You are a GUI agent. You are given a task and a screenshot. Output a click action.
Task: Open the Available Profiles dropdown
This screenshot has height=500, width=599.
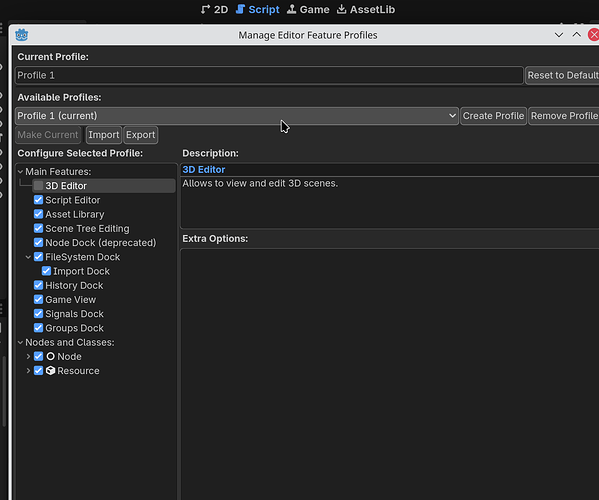coord(236,116)
